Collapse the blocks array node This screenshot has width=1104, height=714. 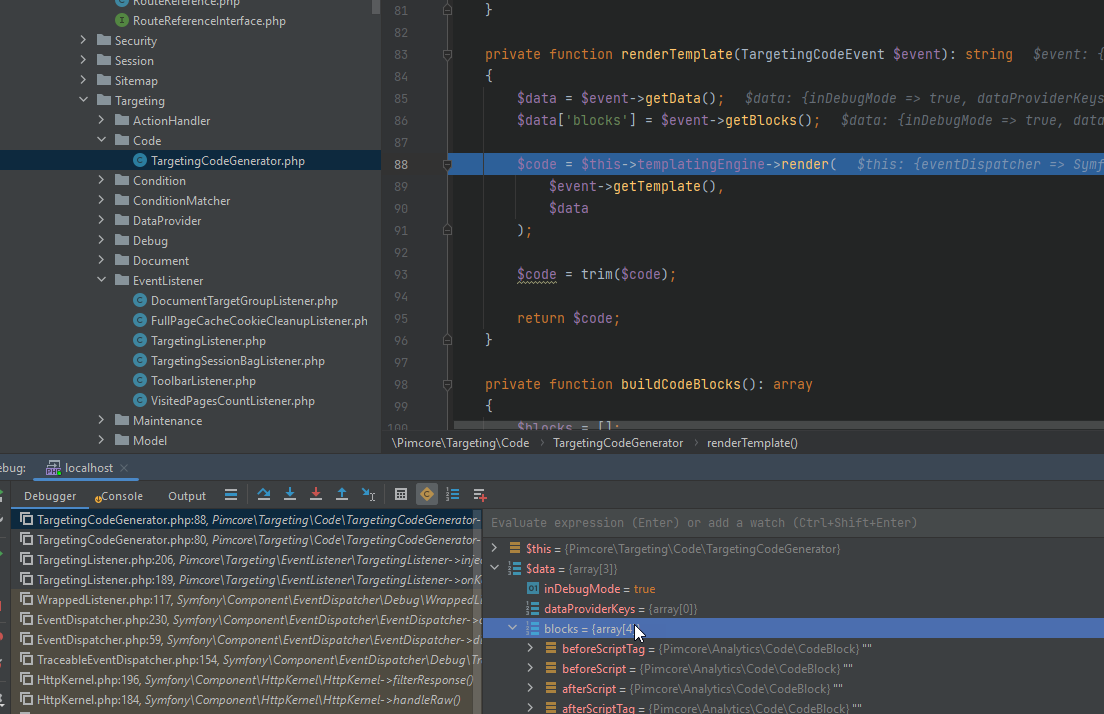pyautogui.click(x=512, y=627)
